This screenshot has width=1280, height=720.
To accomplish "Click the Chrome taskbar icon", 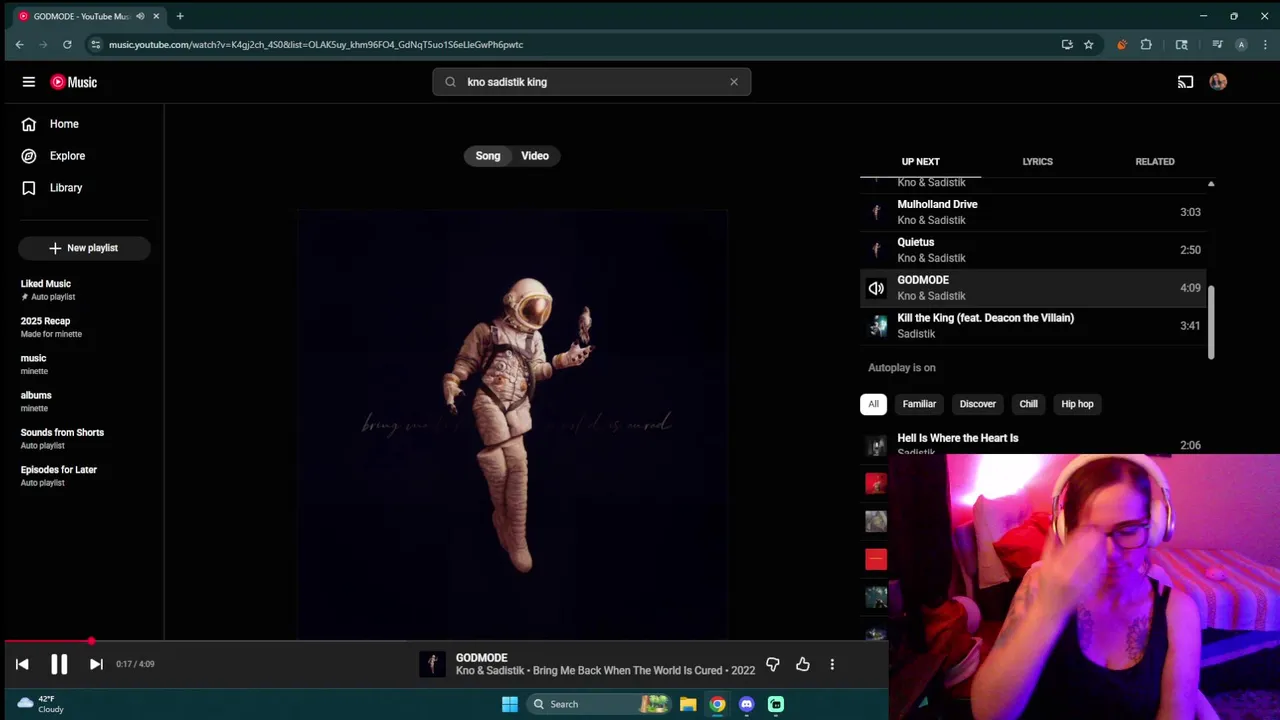I will click(x=717, y=704).
